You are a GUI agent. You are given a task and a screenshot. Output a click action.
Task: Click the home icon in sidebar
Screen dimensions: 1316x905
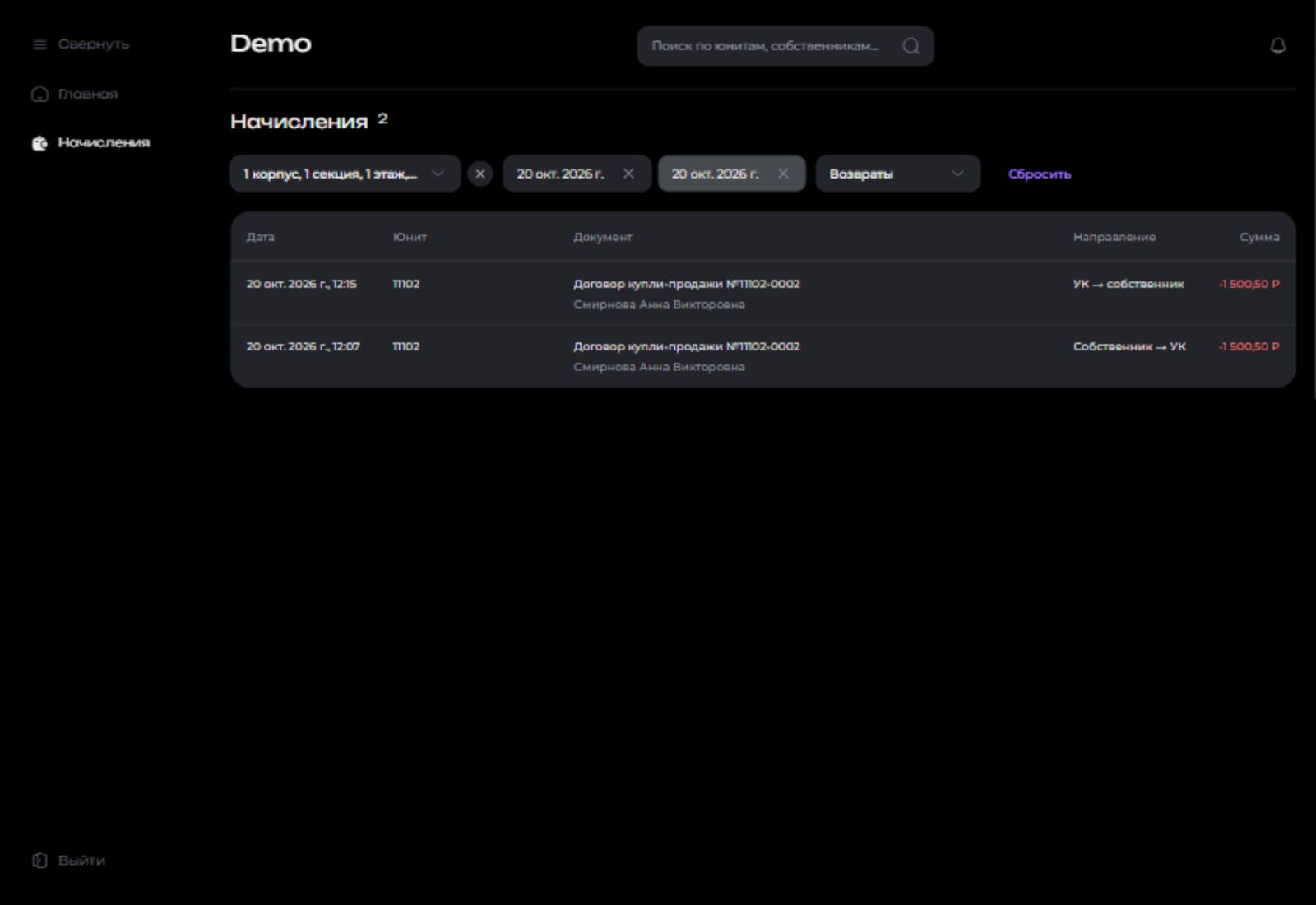39,94
